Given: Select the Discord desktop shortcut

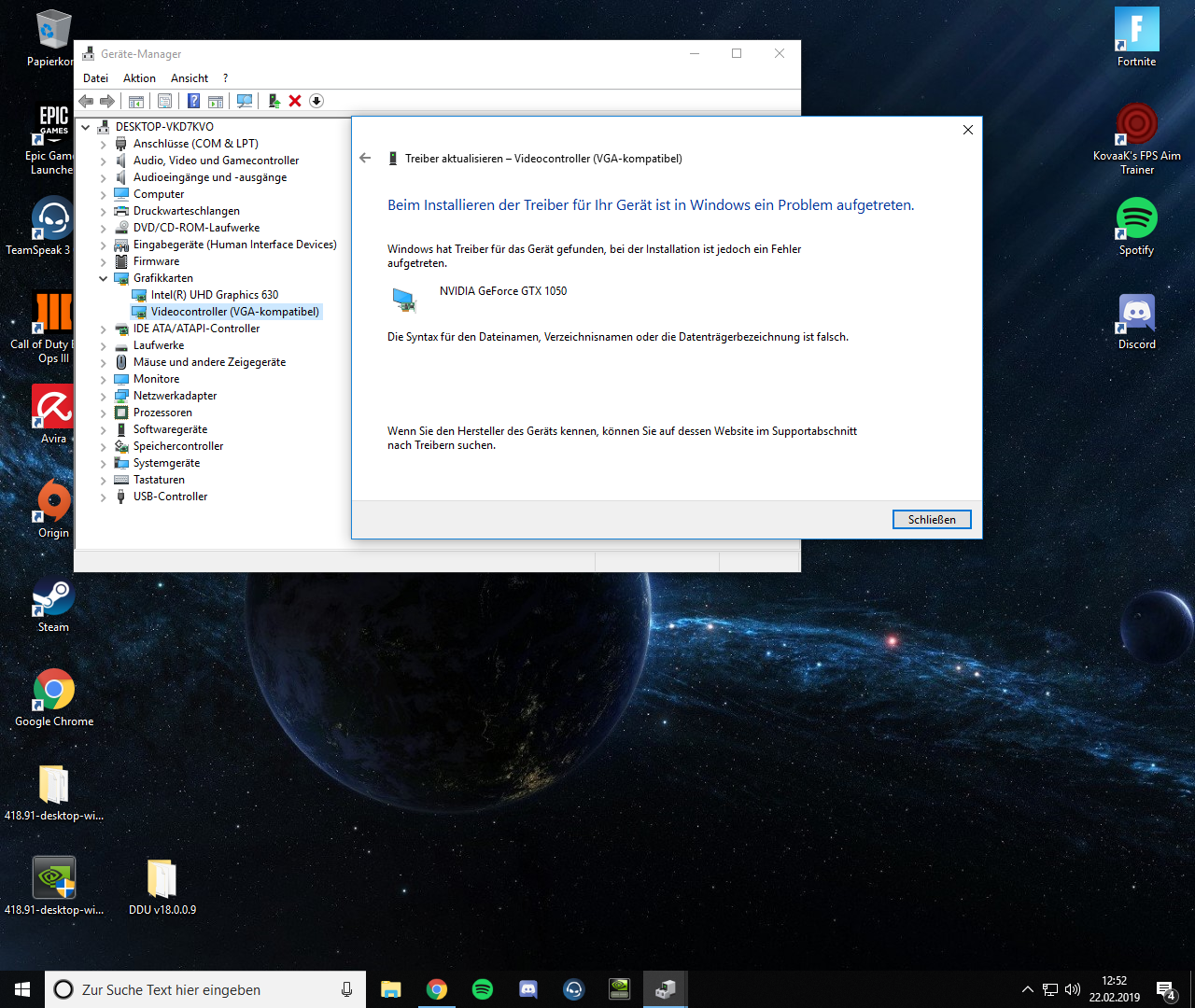Looking at the screenshot, I should click(x=1136, y=322).
